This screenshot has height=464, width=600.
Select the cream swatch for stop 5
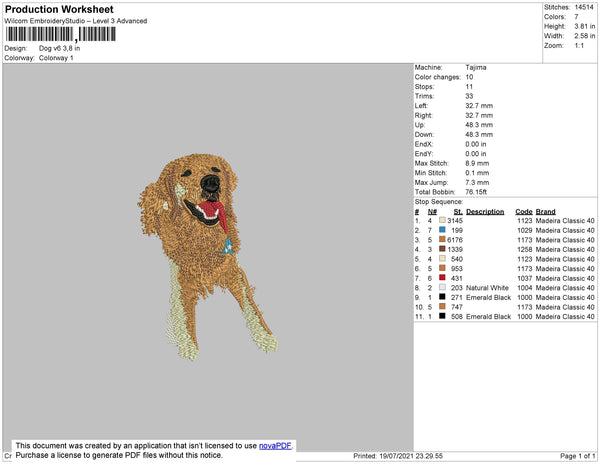[442, 259]
